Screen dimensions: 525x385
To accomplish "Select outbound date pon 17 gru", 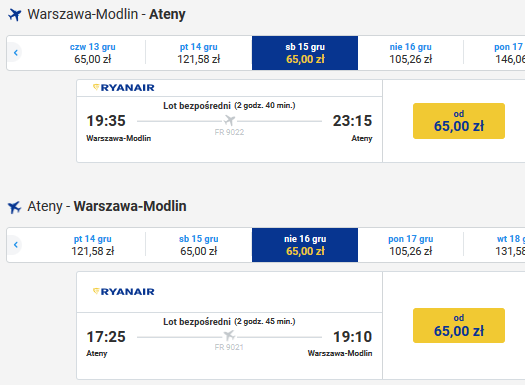I will 495,53.
